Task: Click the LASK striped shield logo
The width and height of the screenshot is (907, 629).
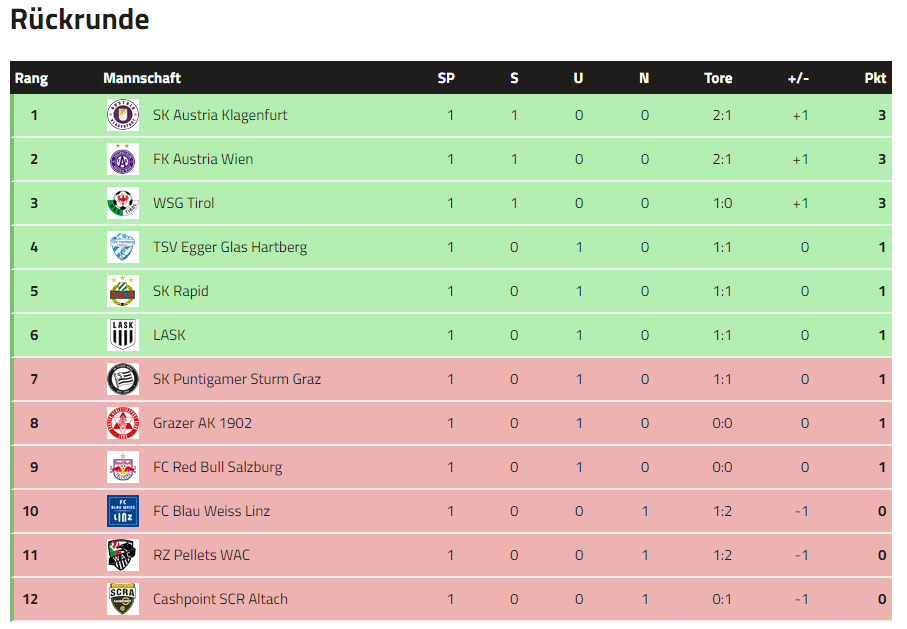Action: click(x=123, y=334)
